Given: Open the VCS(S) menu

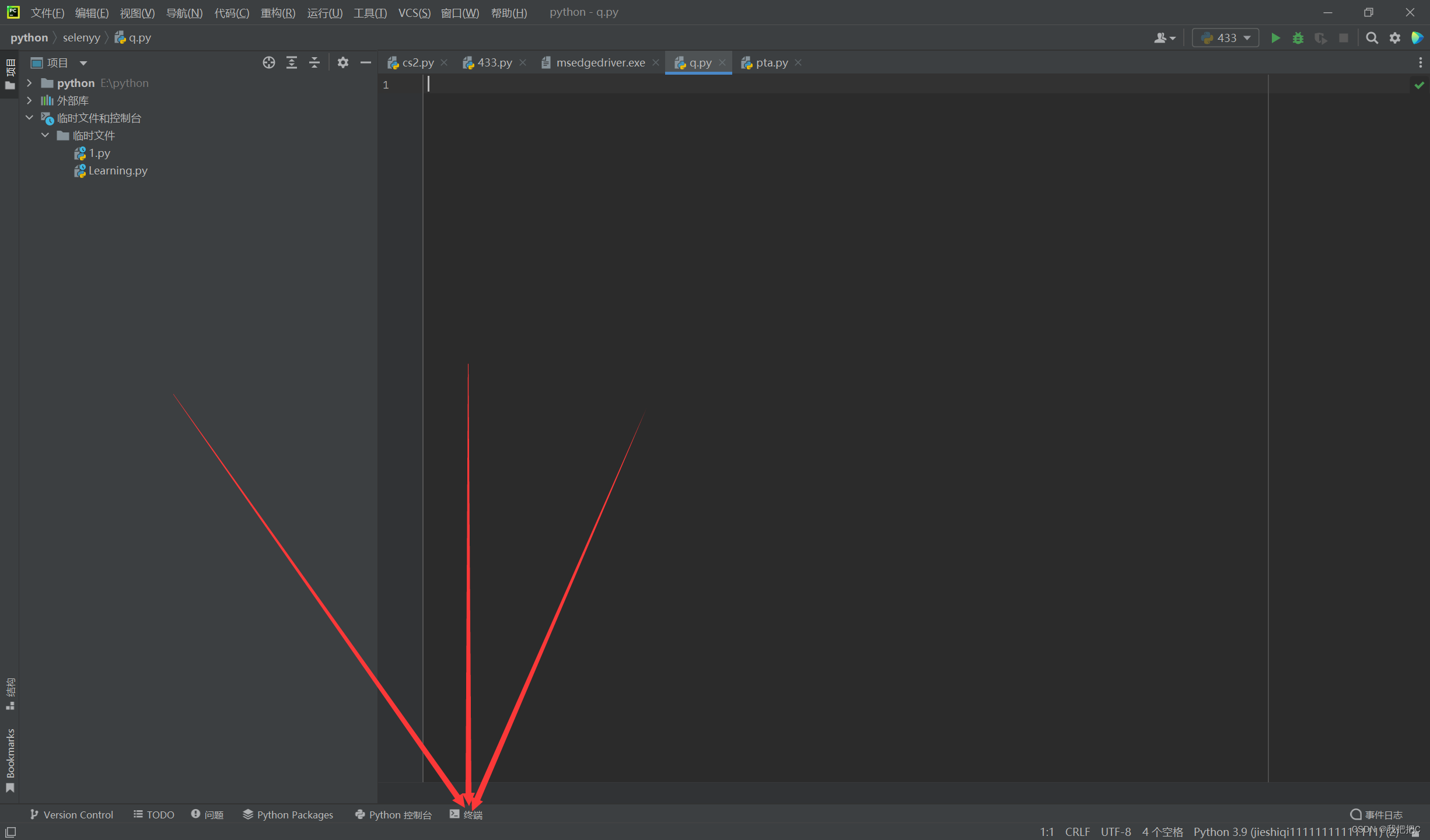Looking at the screenshot, I should point(414,13).
